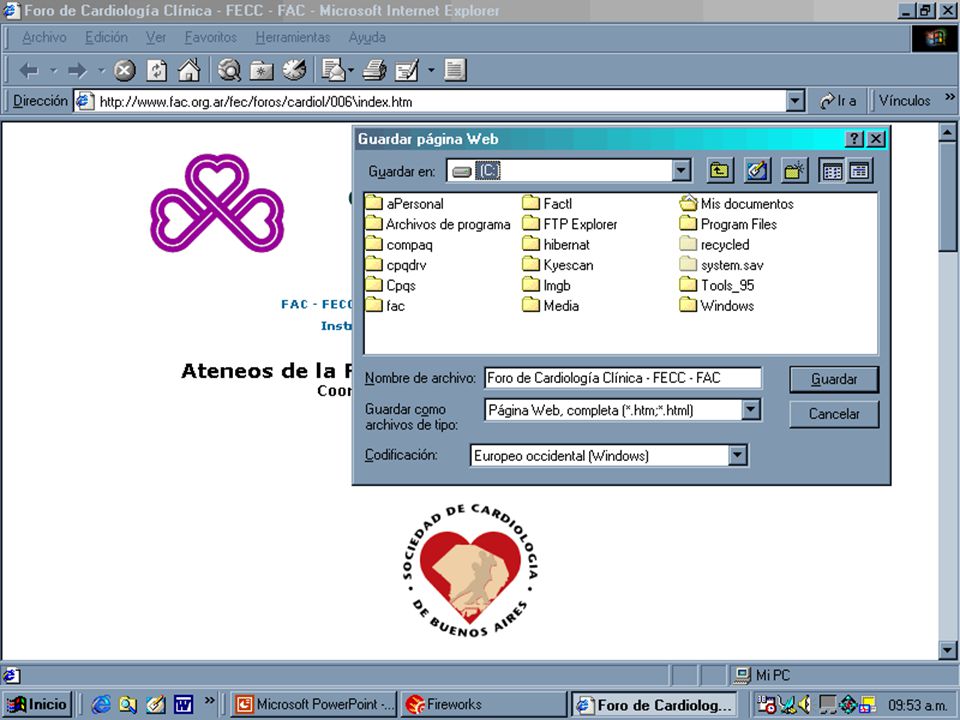Open the History pane icon
This screenshot has width=960, height=720.
coord(294,70)
